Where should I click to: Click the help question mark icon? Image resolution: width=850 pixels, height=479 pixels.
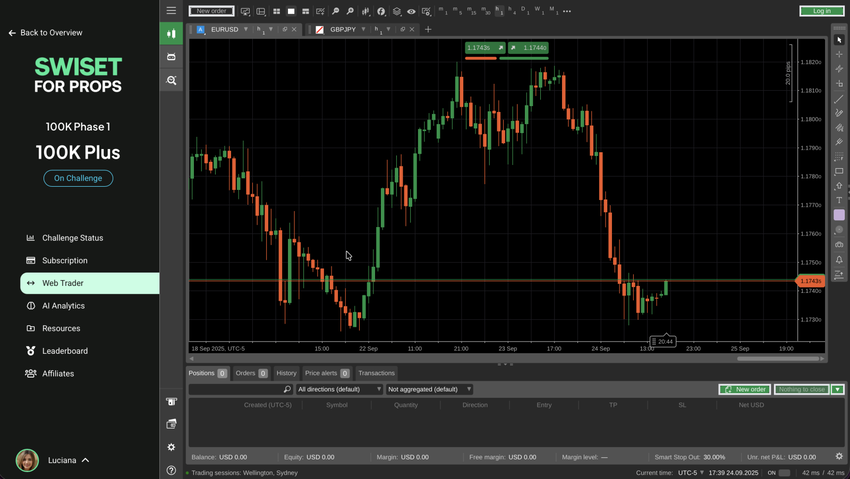click(171, 470)
